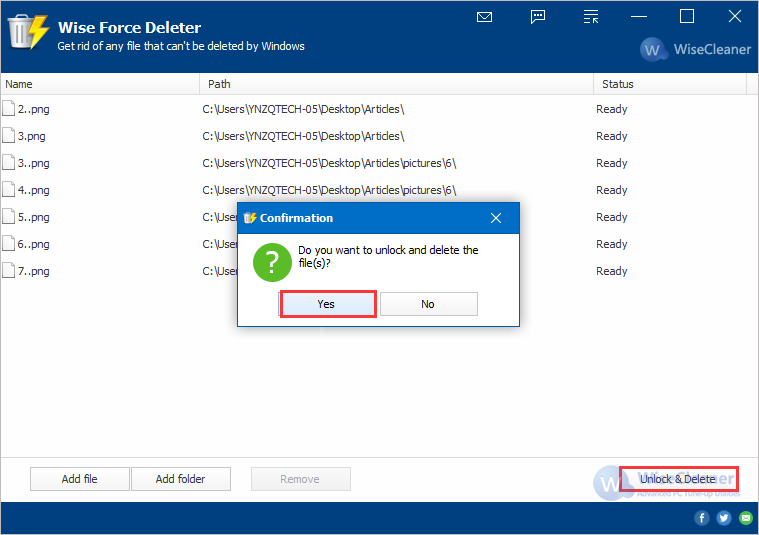
Task: Click the path cell of 3.png row
Action: click(303, 136)
